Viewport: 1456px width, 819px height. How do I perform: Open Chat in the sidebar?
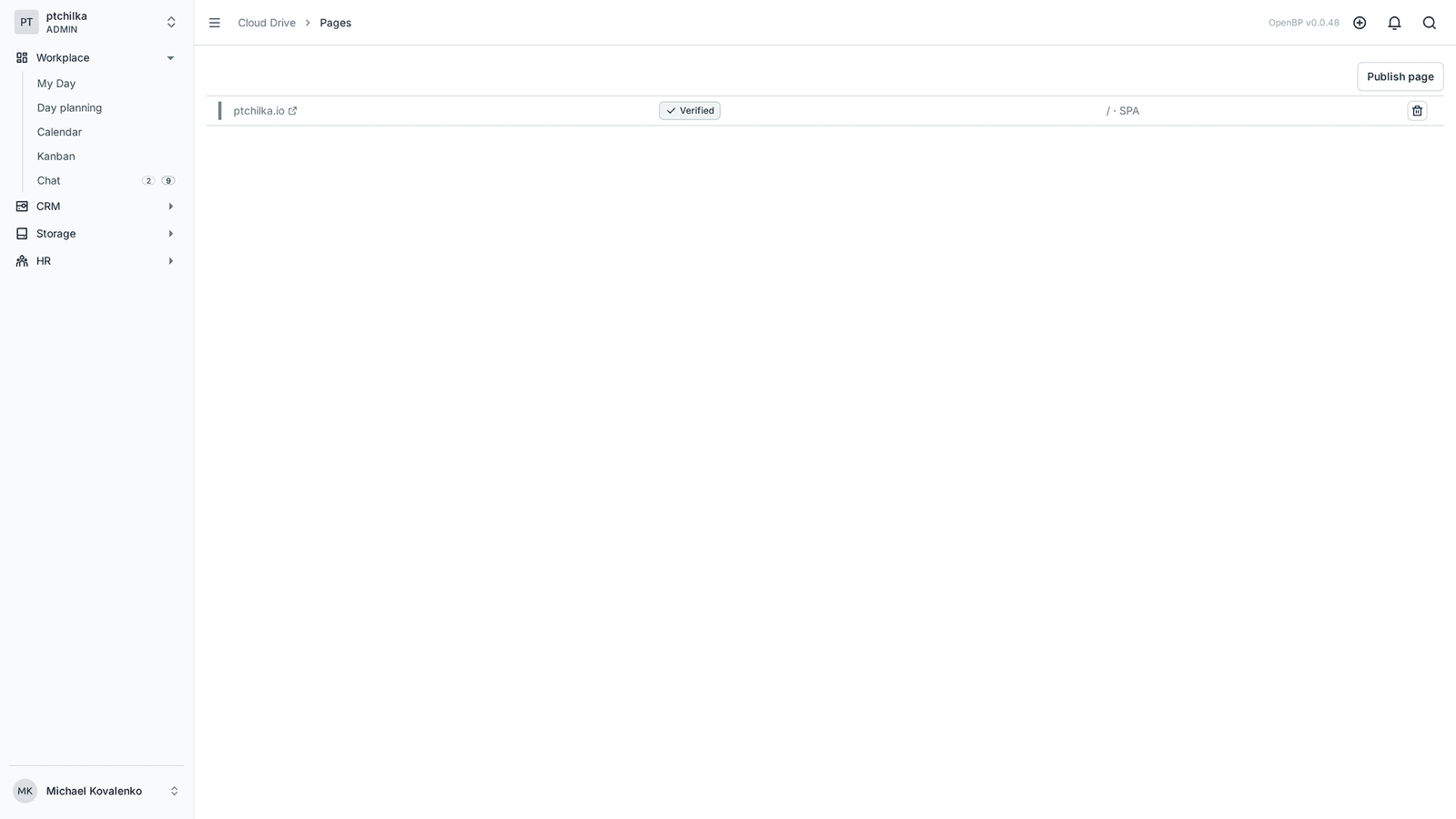[x=49, y=181]
